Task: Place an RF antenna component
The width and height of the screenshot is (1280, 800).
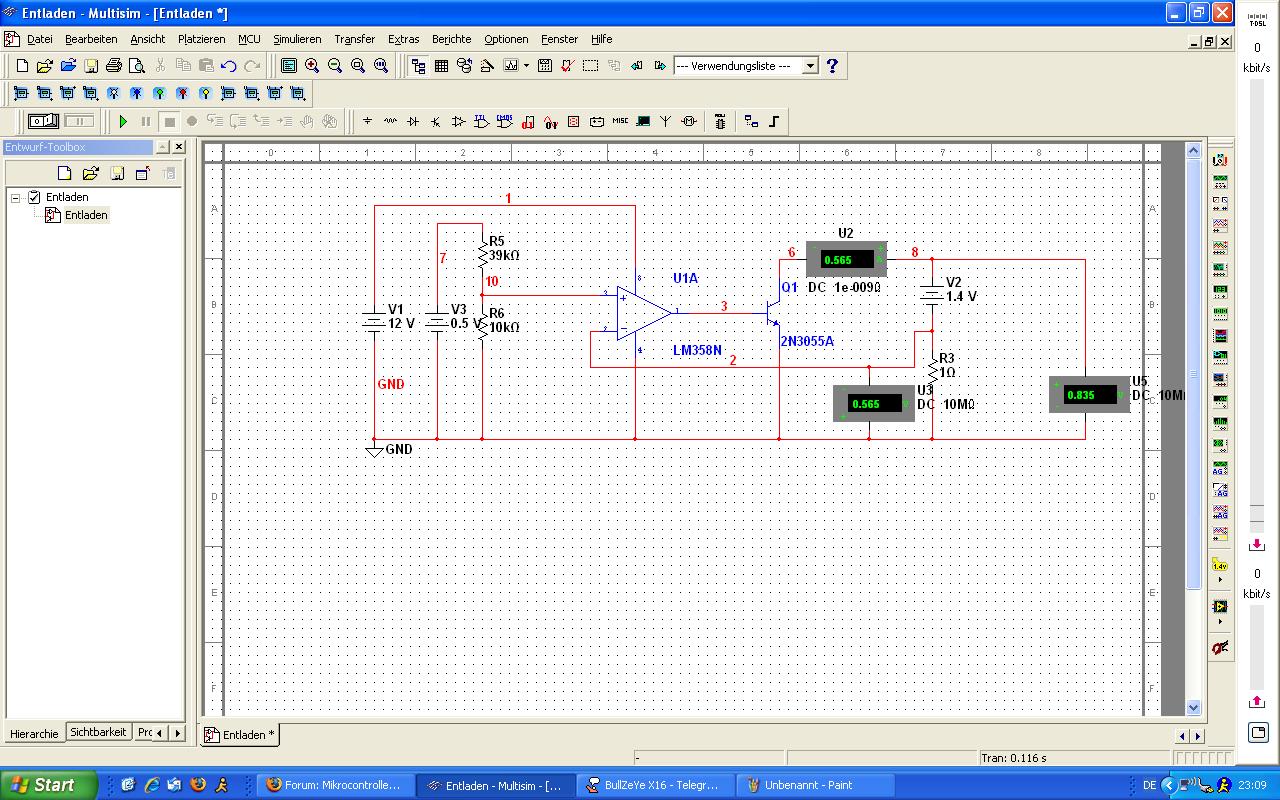Action: (666, 121)
